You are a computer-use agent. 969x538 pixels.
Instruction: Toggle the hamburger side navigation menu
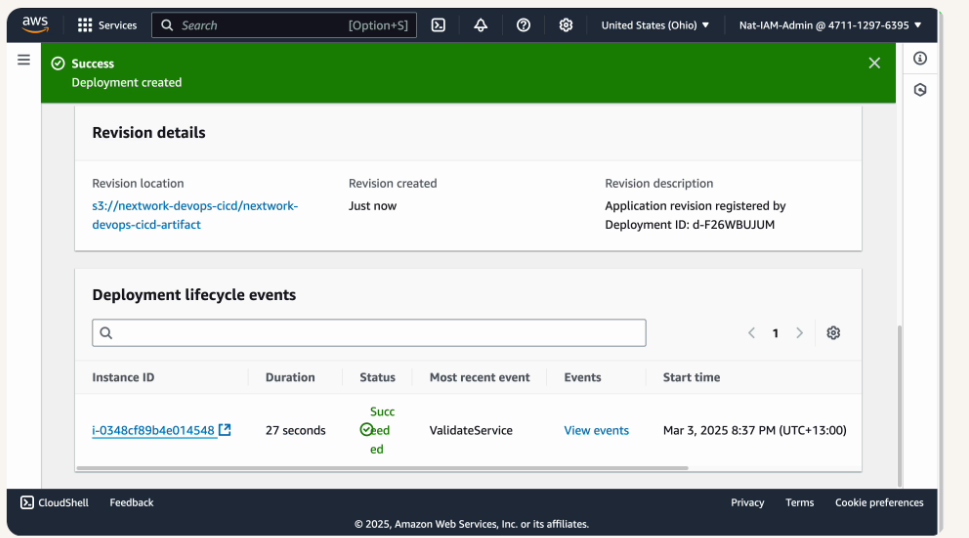(x=24, y=60)
